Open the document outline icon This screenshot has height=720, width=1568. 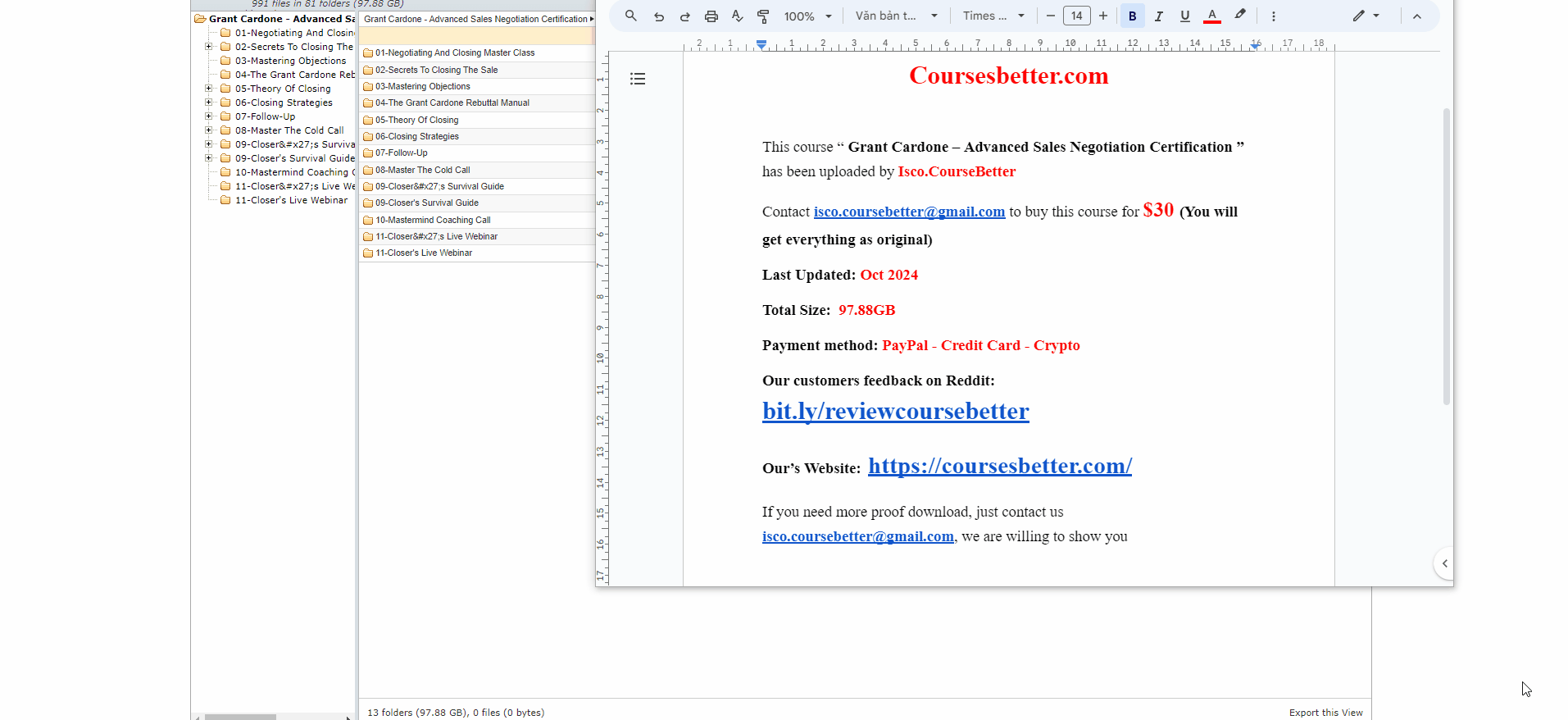pos(638,79)
